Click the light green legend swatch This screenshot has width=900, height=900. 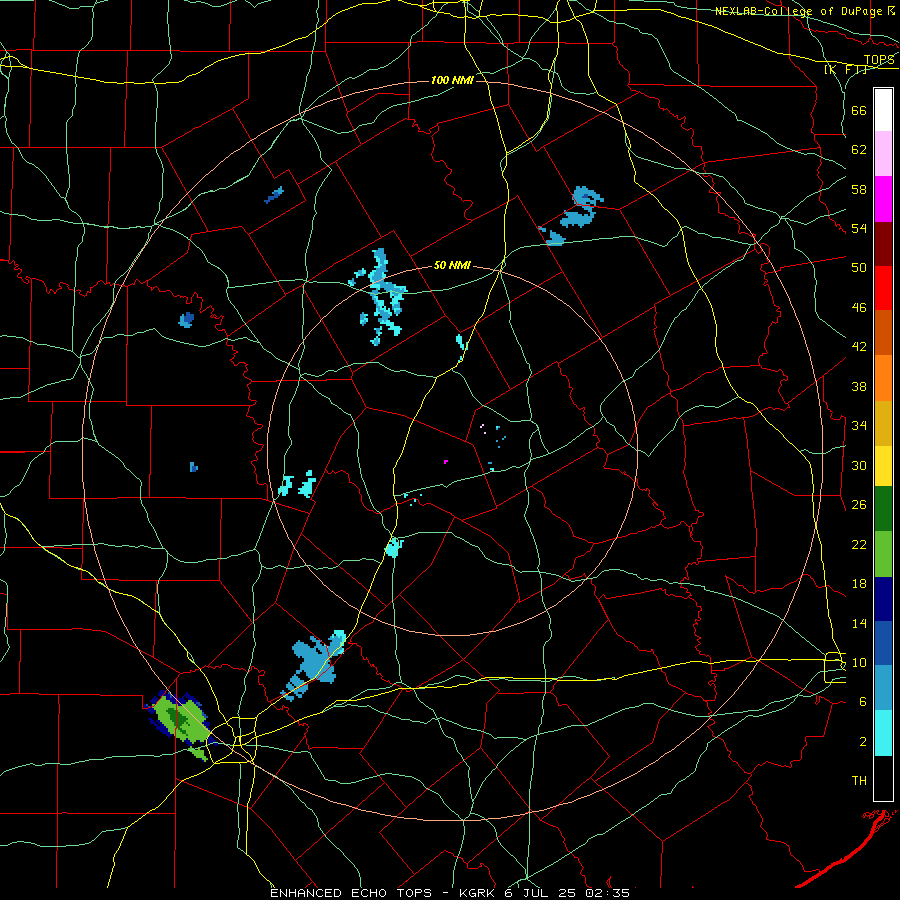pyautogui.click(x=883, y=554)
